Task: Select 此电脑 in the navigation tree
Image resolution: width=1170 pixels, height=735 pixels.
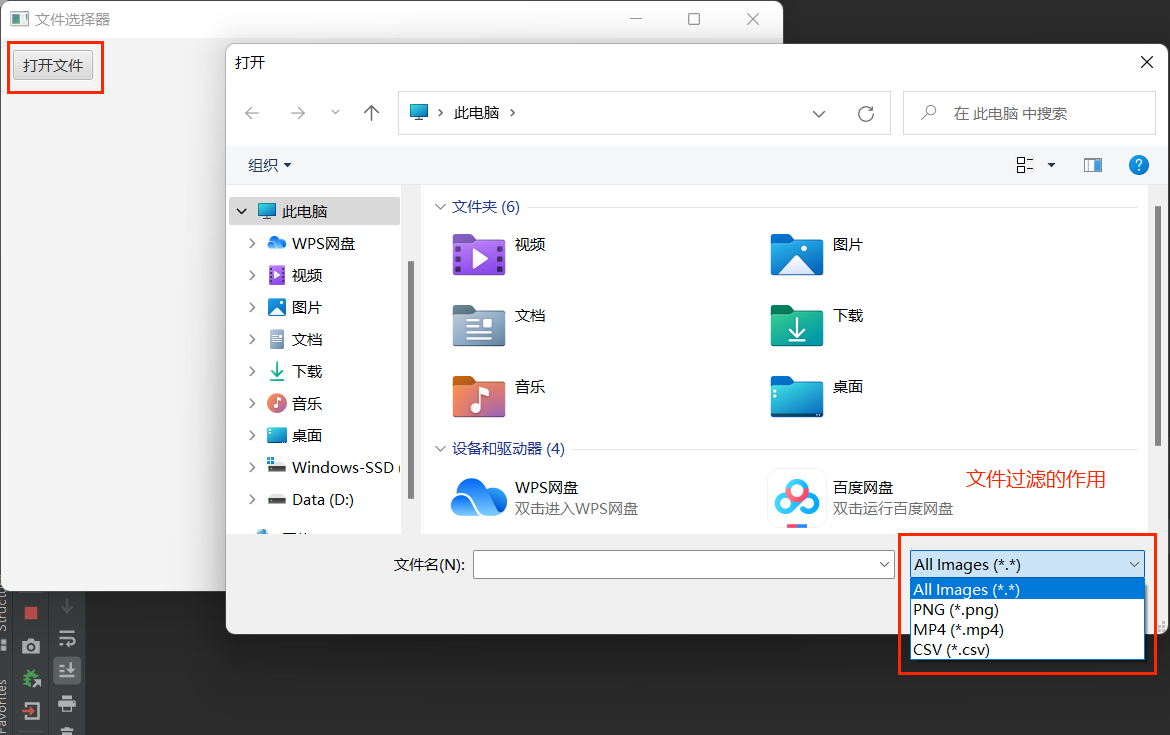Action: coord(314,211)
